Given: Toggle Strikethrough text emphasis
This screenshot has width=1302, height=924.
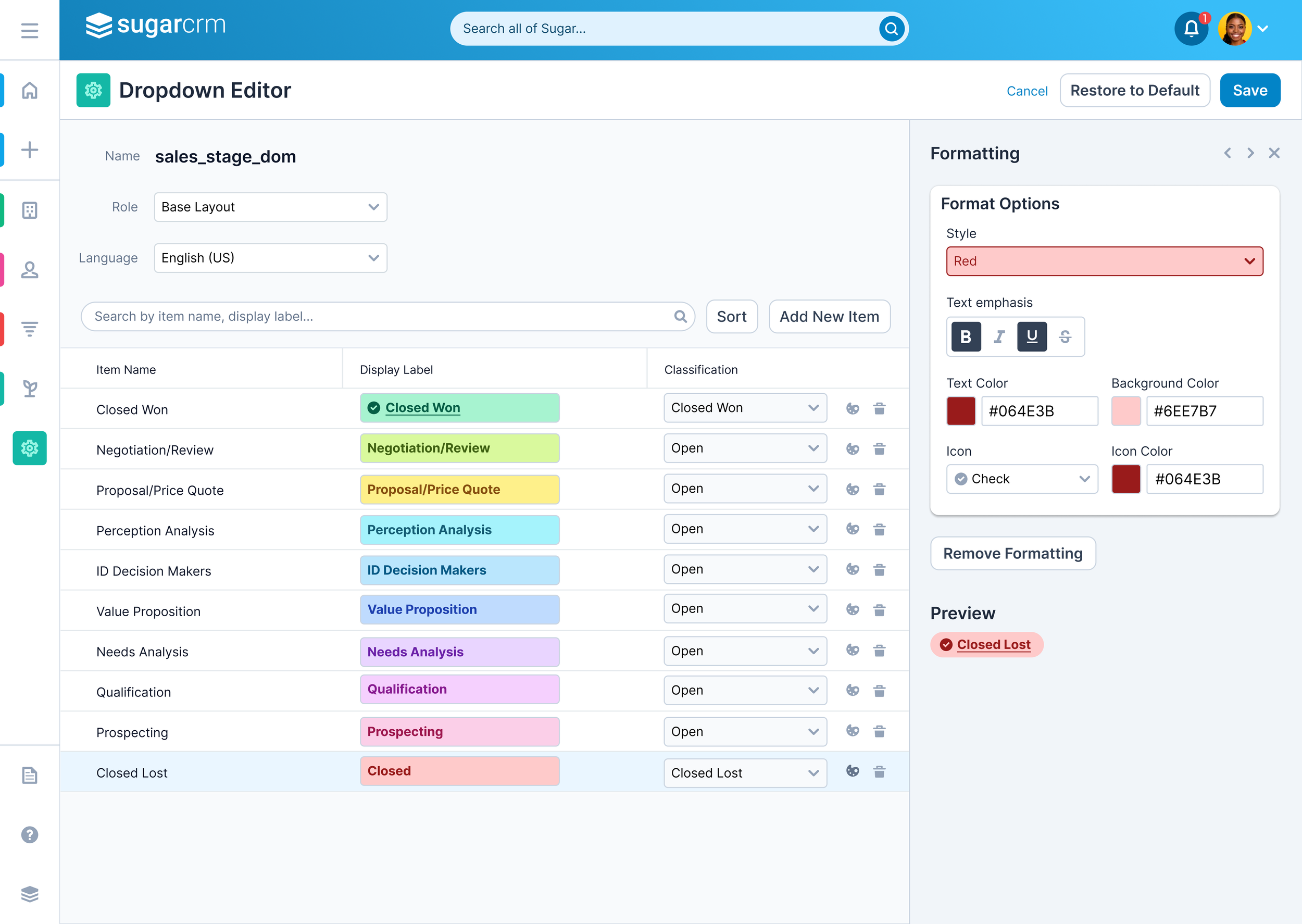Looking at the screenshot, I should (1065, 337).
